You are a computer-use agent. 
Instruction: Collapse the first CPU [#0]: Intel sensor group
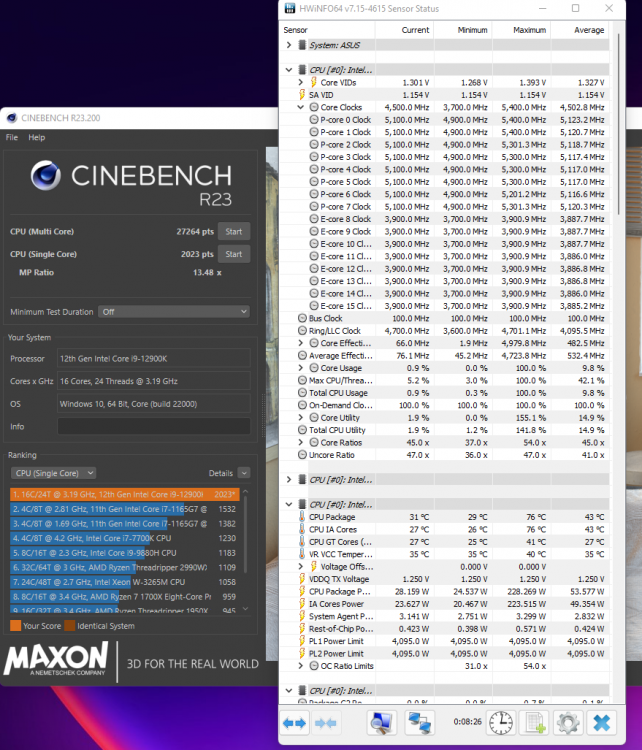(x=288, y=70)
